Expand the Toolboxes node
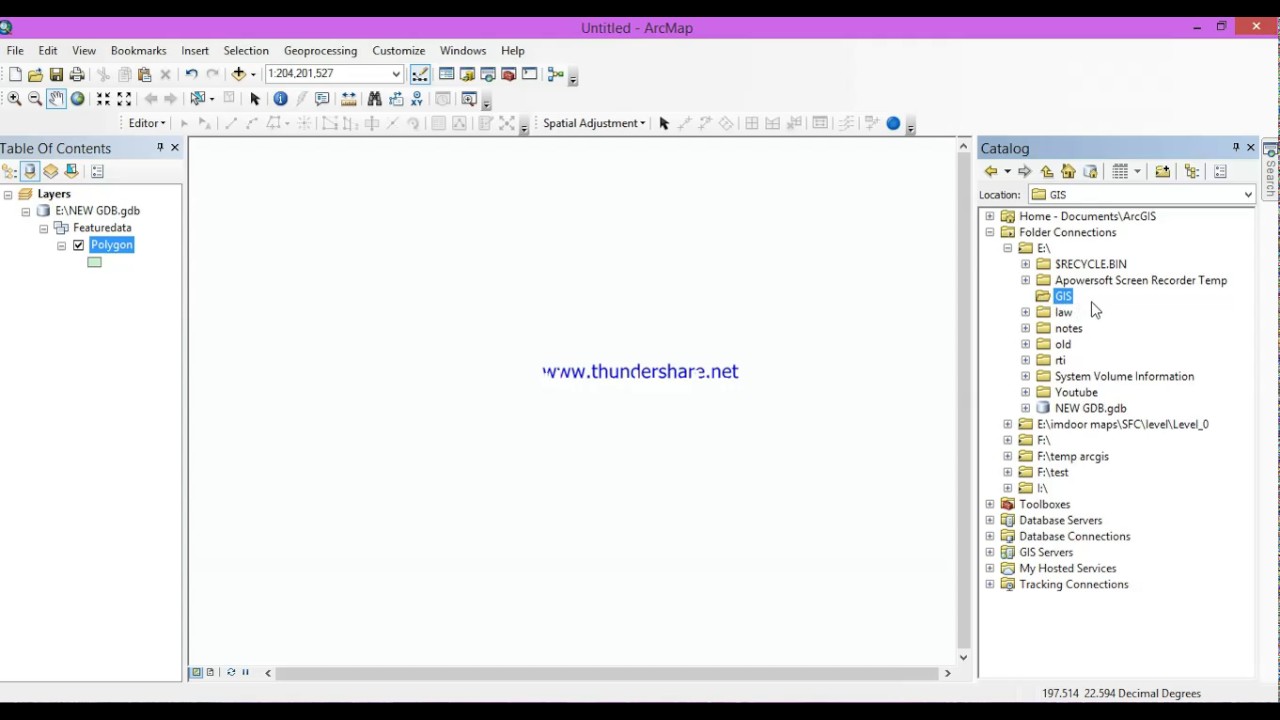 click(x=990, y=504)
